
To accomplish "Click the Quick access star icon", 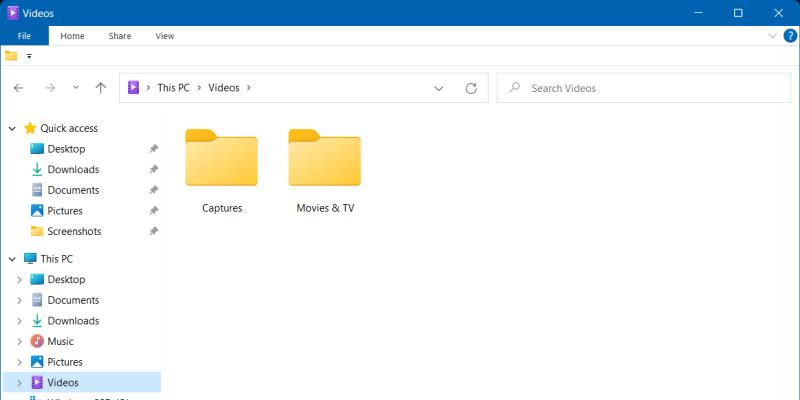I will coord(30,128).
